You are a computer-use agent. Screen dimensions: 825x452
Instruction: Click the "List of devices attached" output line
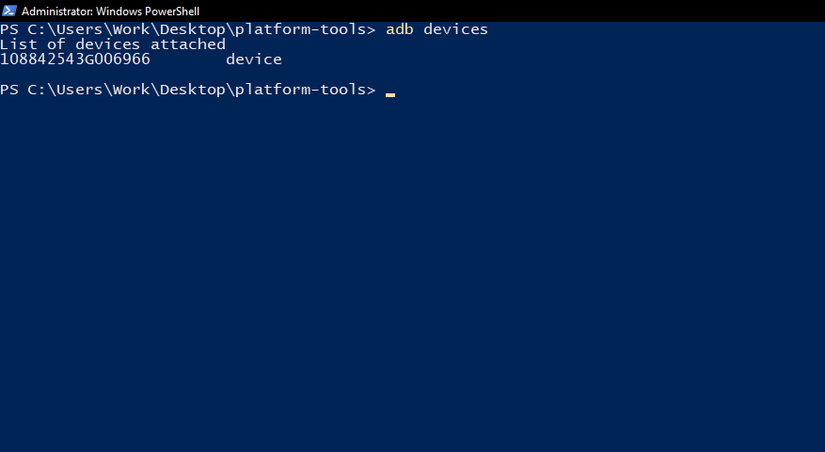pos(113,44)
